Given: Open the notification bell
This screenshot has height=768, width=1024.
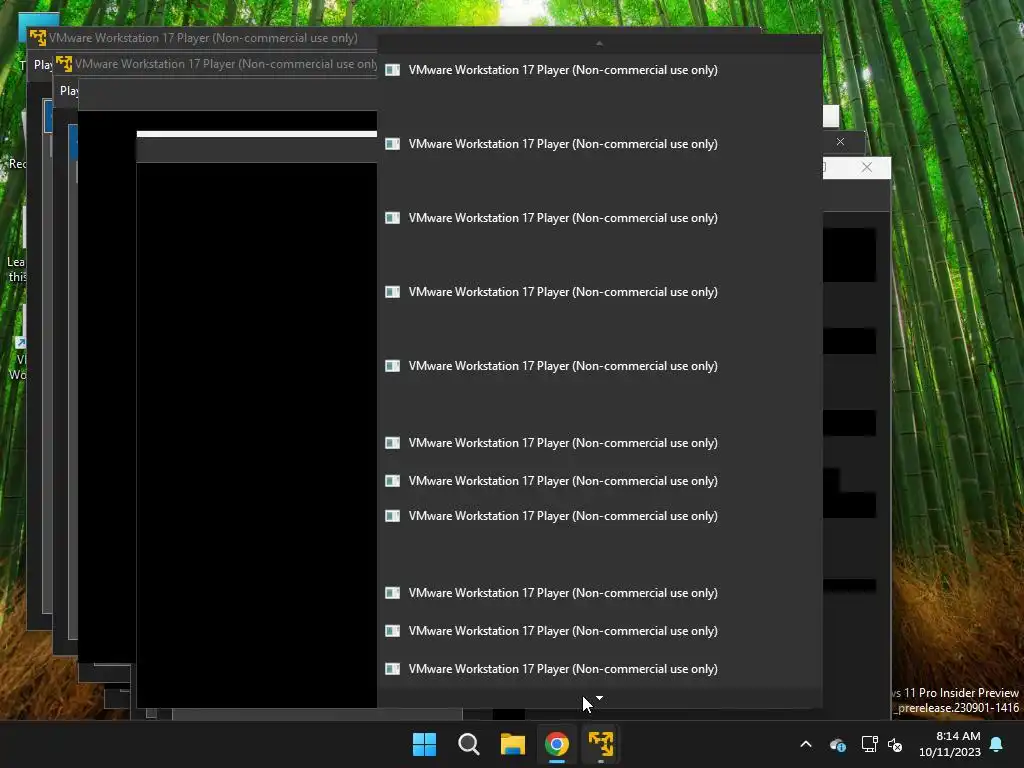Looking at the screenshot, I should (997, 744).
